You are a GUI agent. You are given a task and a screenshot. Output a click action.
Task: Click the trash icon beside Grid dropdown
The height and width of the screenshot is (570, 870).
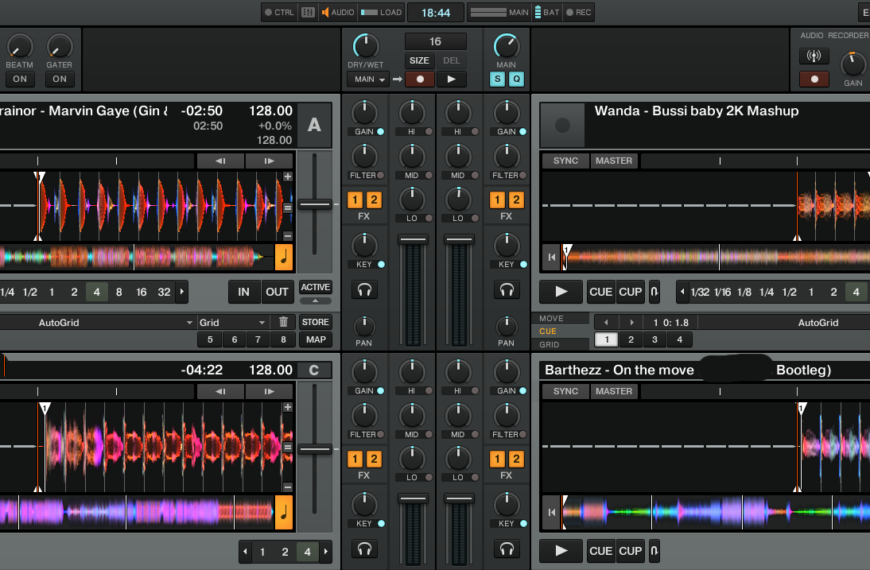coord(283,322)
